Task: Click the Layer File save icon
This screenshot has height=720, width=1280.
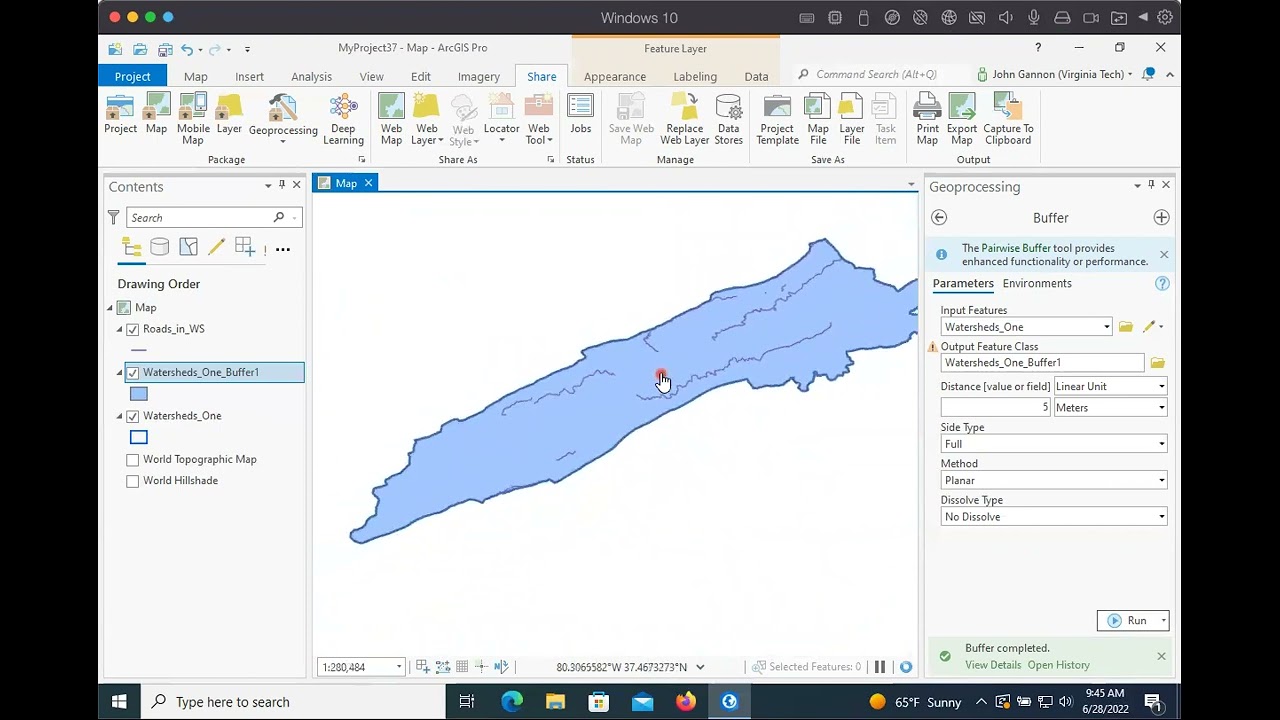Action: [x=852, y=119]
